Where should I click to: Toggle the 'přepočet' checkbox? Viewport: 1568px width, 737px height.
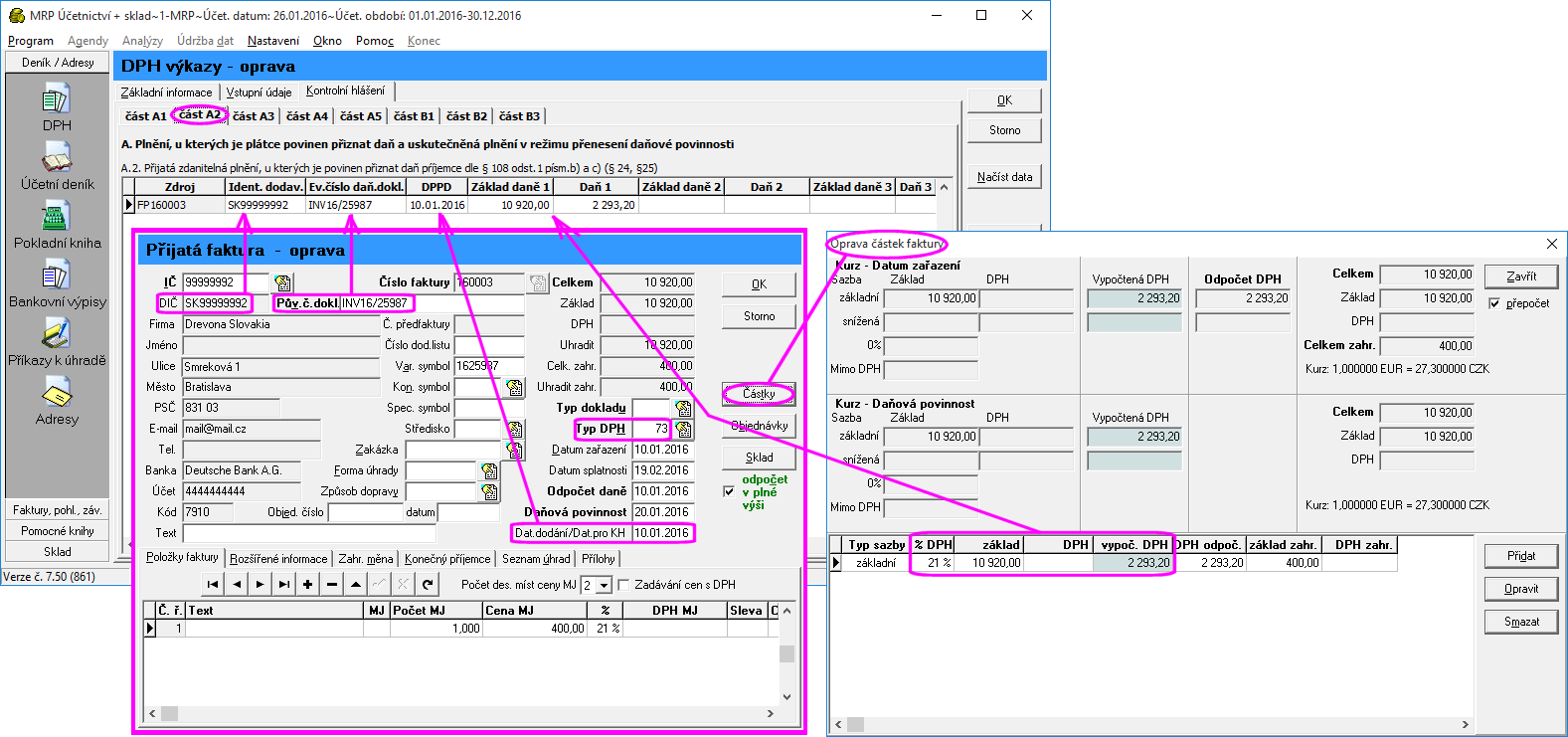[1494, 303]
